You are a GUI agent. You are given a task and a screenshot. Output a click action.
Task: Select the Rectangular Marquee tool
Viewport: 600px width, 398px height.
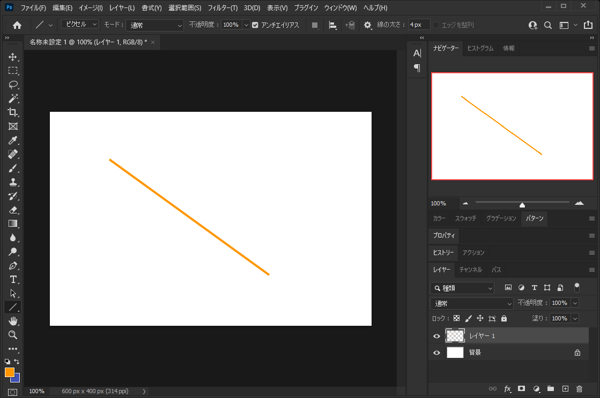[x=13, y=71]
